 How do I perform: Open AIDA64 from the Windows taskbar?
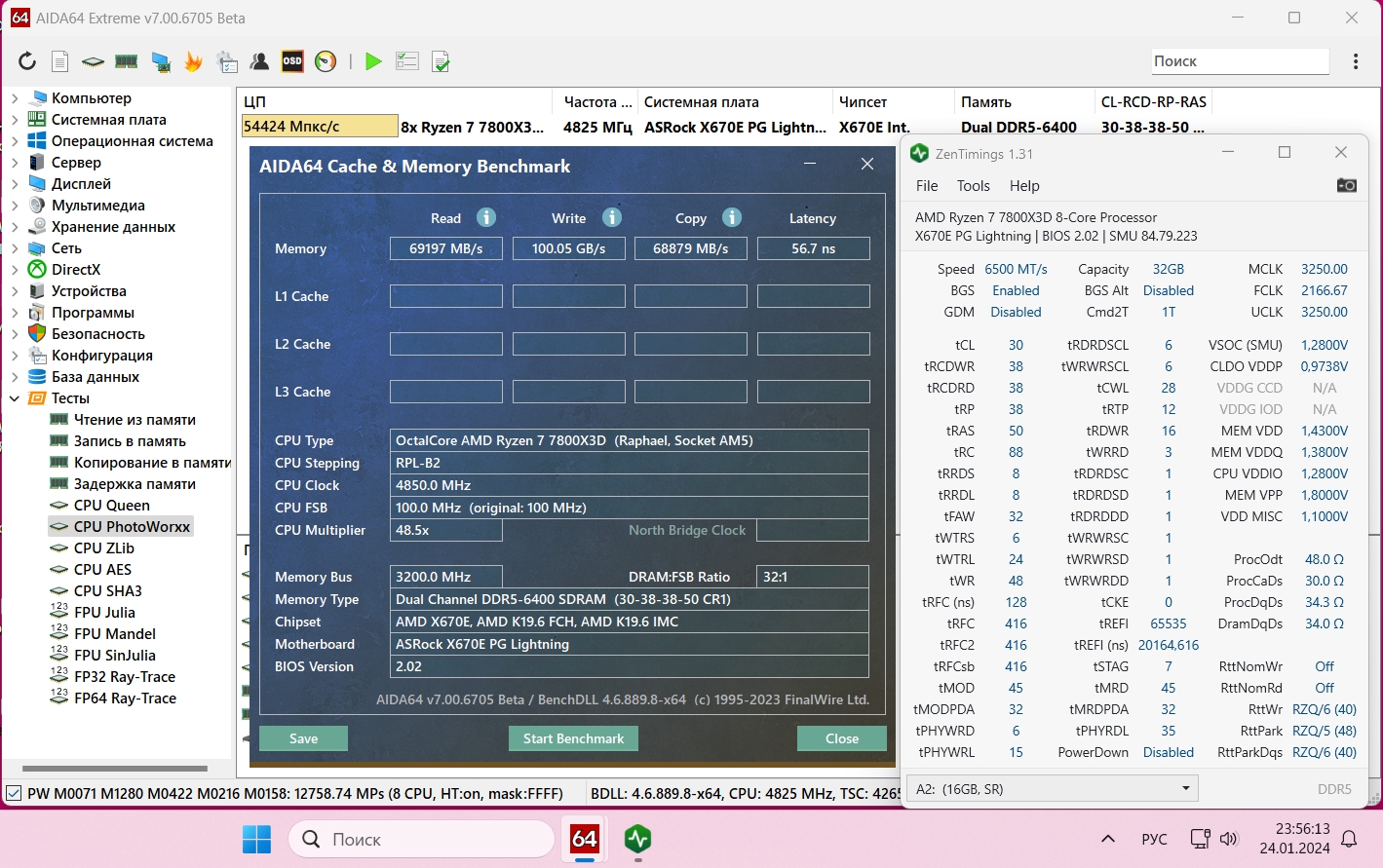tap(585, 838)
